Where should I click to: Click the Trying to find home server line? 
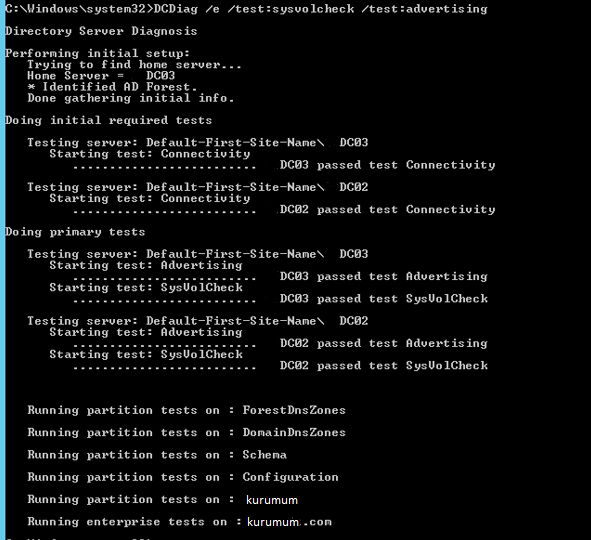tap(134, 65)
